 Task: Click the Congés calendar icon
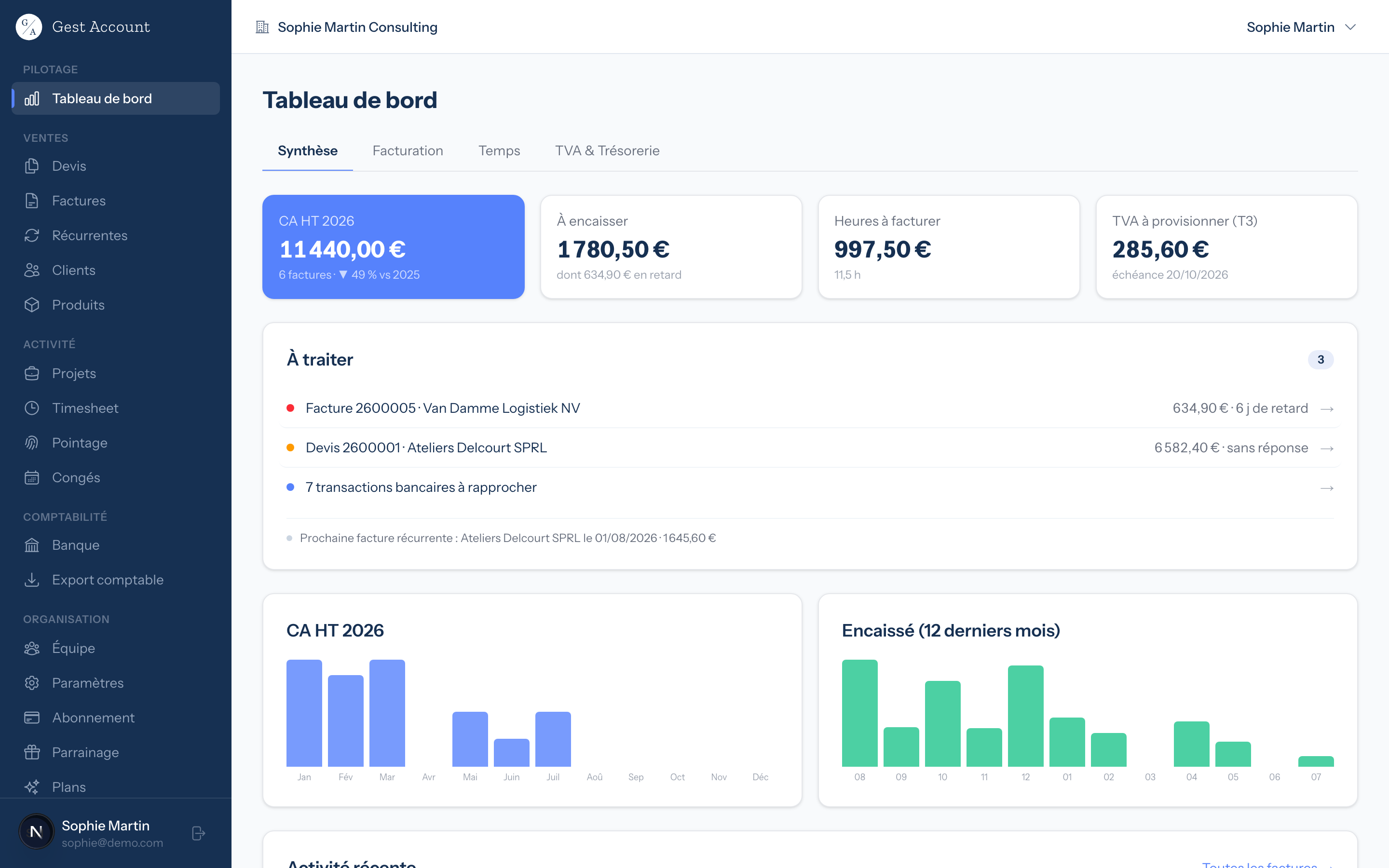click(32, 477)
